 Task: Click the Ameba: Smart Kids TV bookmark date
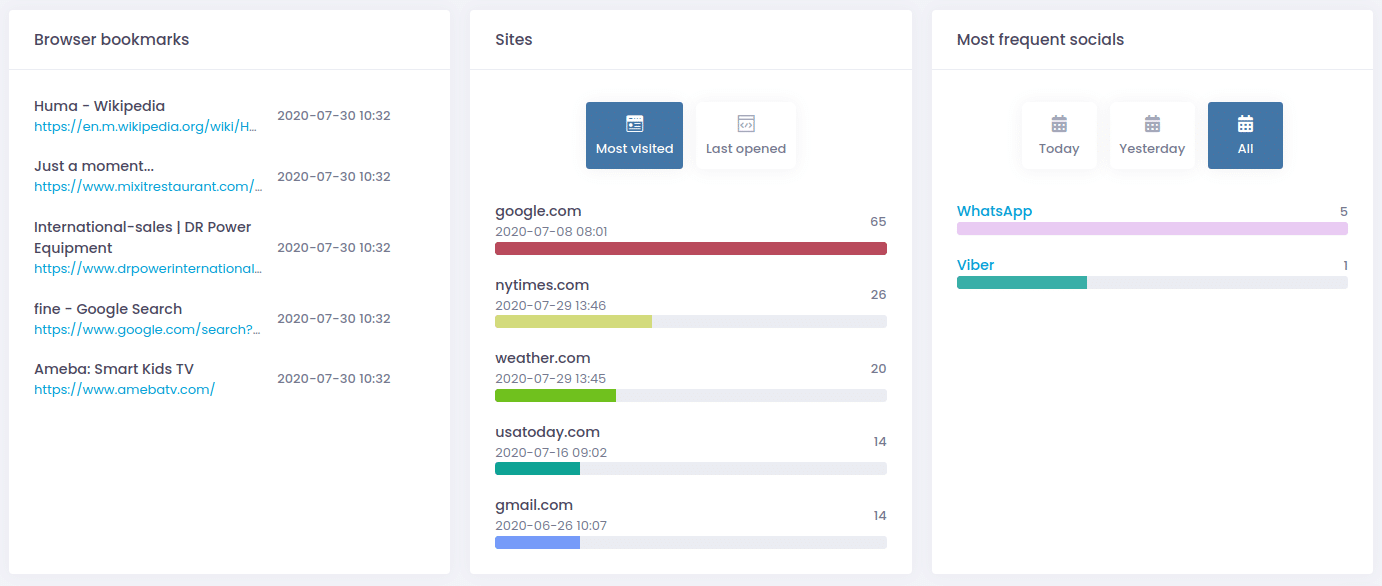pyautogui.click(x=334, y=379)
